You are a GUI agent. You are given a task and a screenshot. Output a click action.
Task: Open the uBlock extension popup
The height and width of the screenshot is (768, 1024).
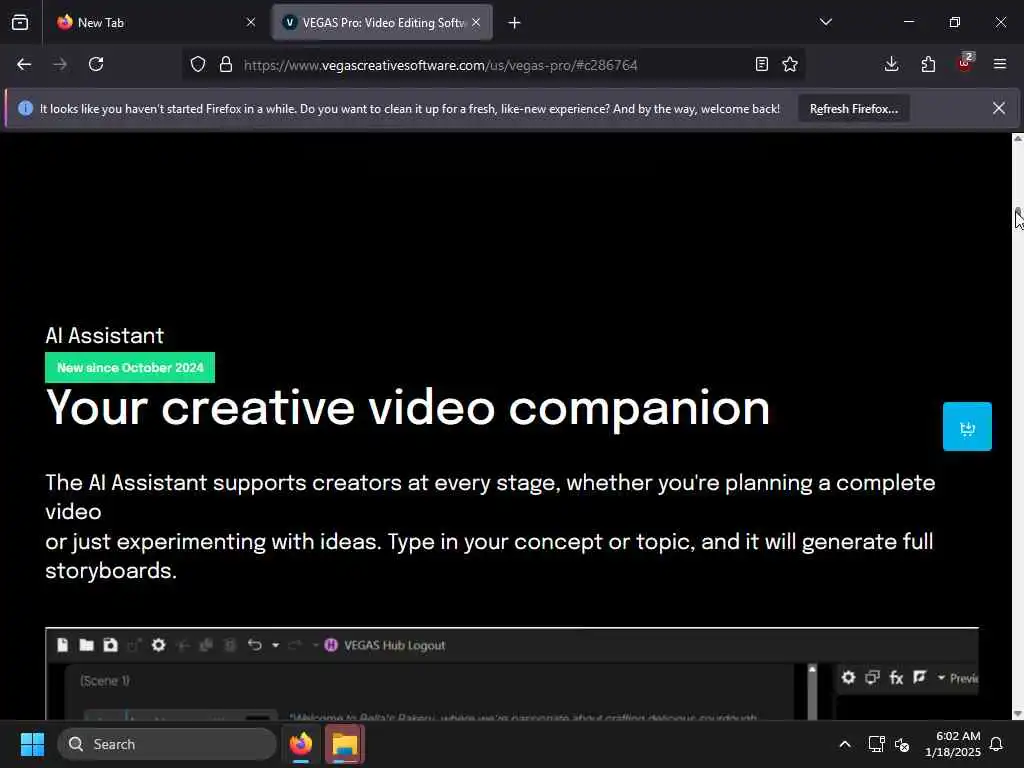(x=965, y=63)
